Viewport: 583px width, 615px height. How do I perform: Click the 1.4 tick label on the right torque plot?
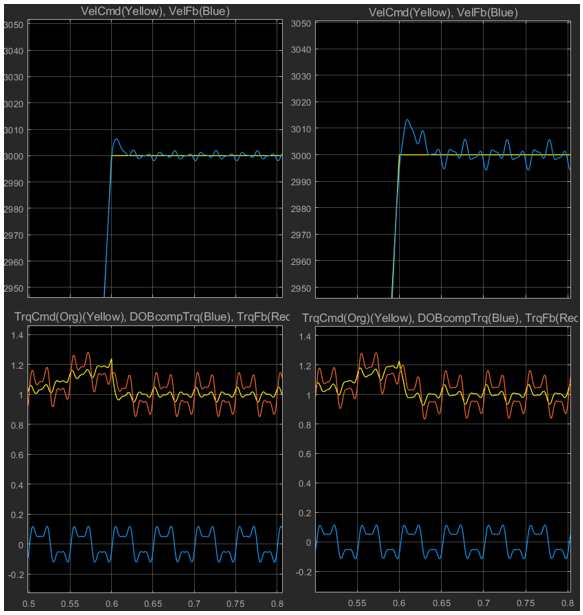coord(305,336)
